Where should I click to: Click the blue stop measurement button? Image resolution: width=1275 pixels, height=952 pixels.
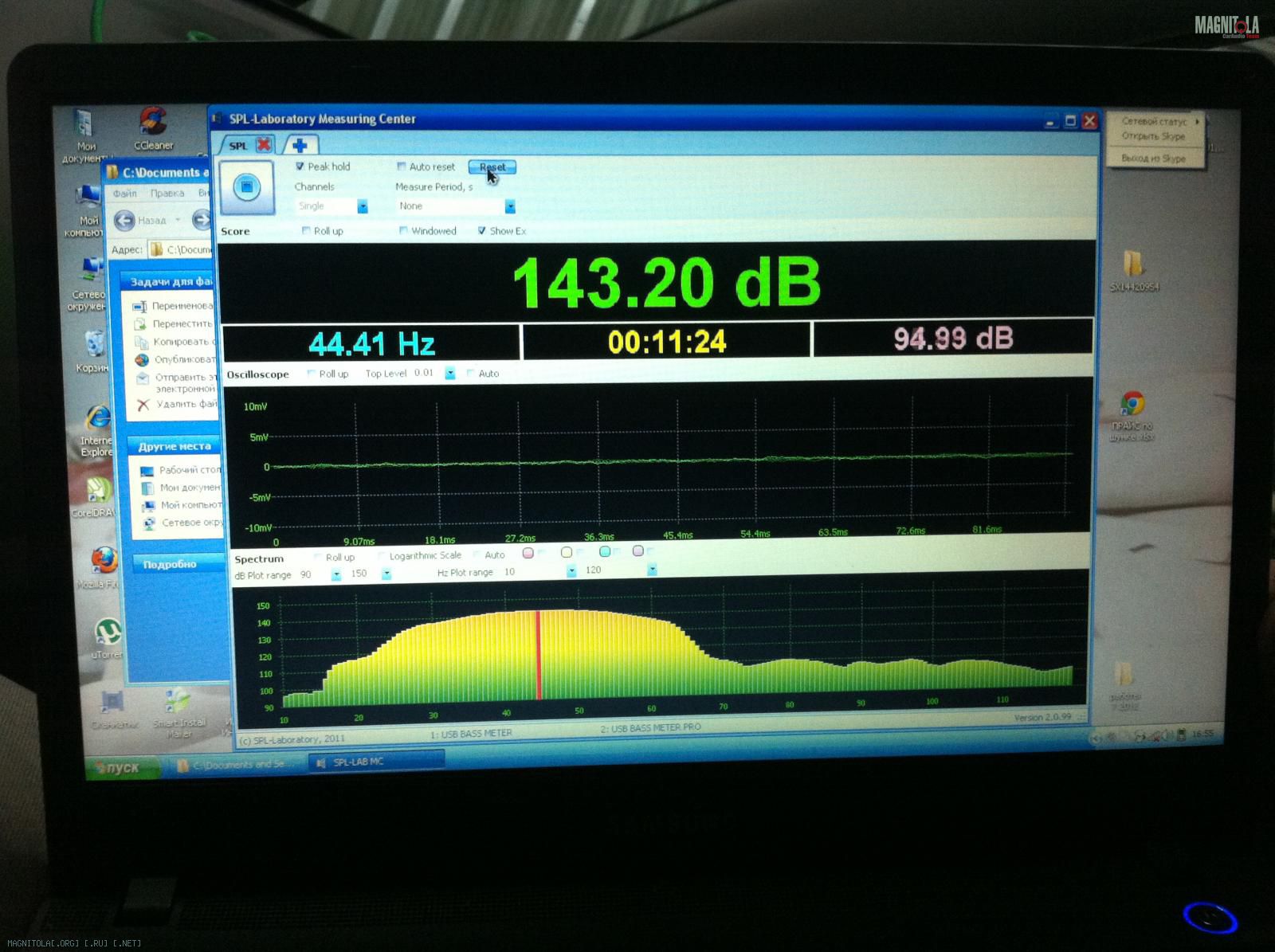247,187
